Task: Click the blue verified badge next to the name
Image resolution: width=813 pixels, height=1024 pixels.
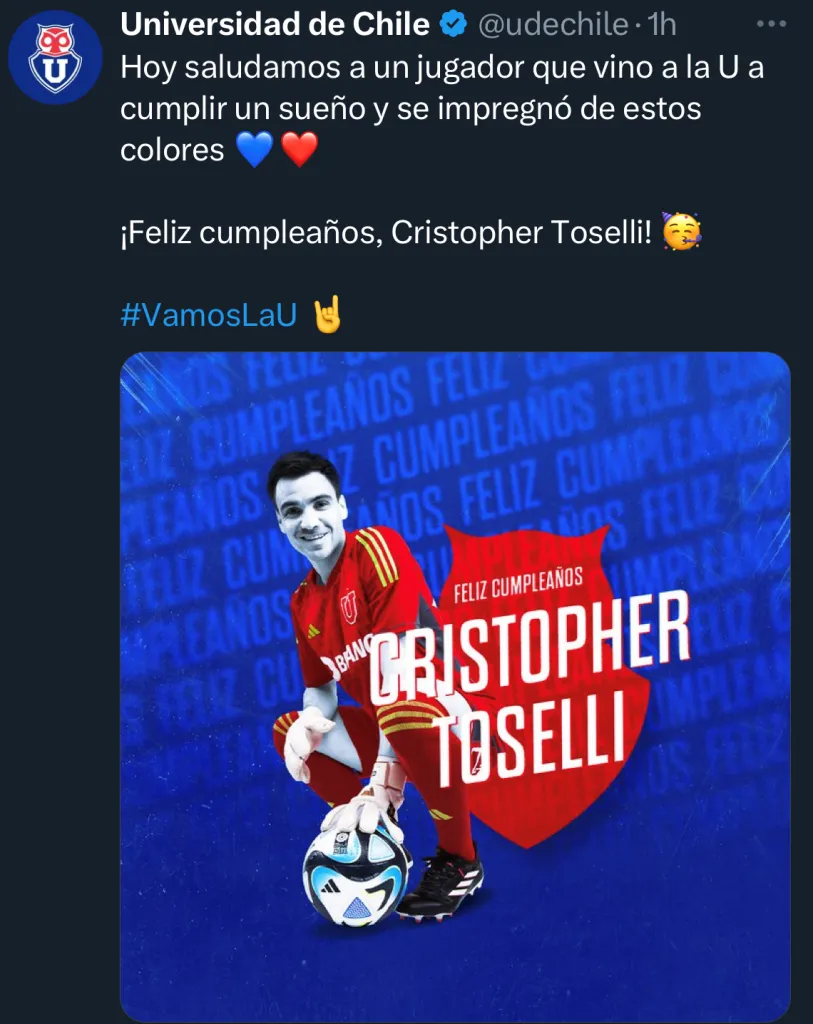Action: 454,22
